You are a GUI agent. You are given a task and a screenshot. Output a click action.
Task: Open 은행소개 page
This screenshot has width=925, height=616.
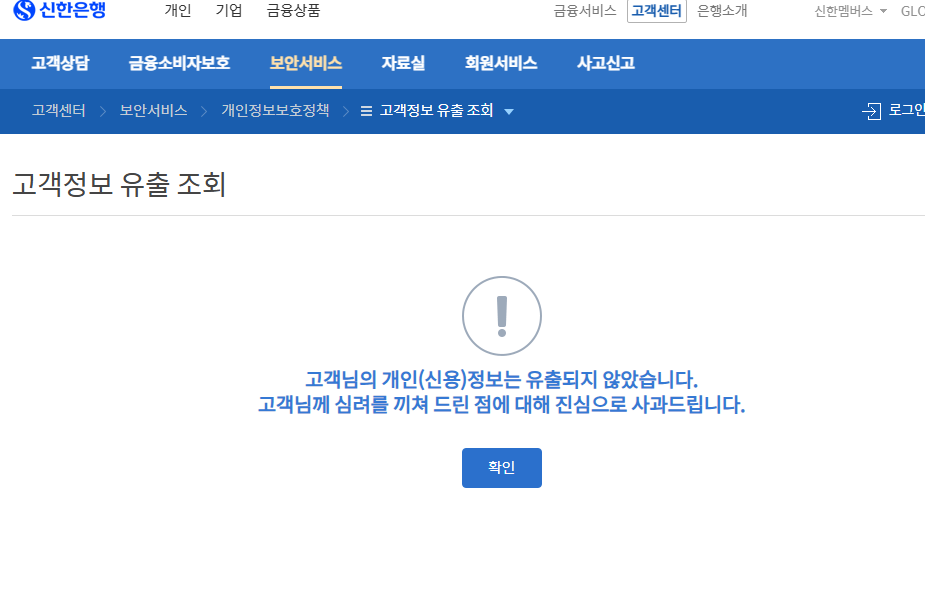[722, 11]
